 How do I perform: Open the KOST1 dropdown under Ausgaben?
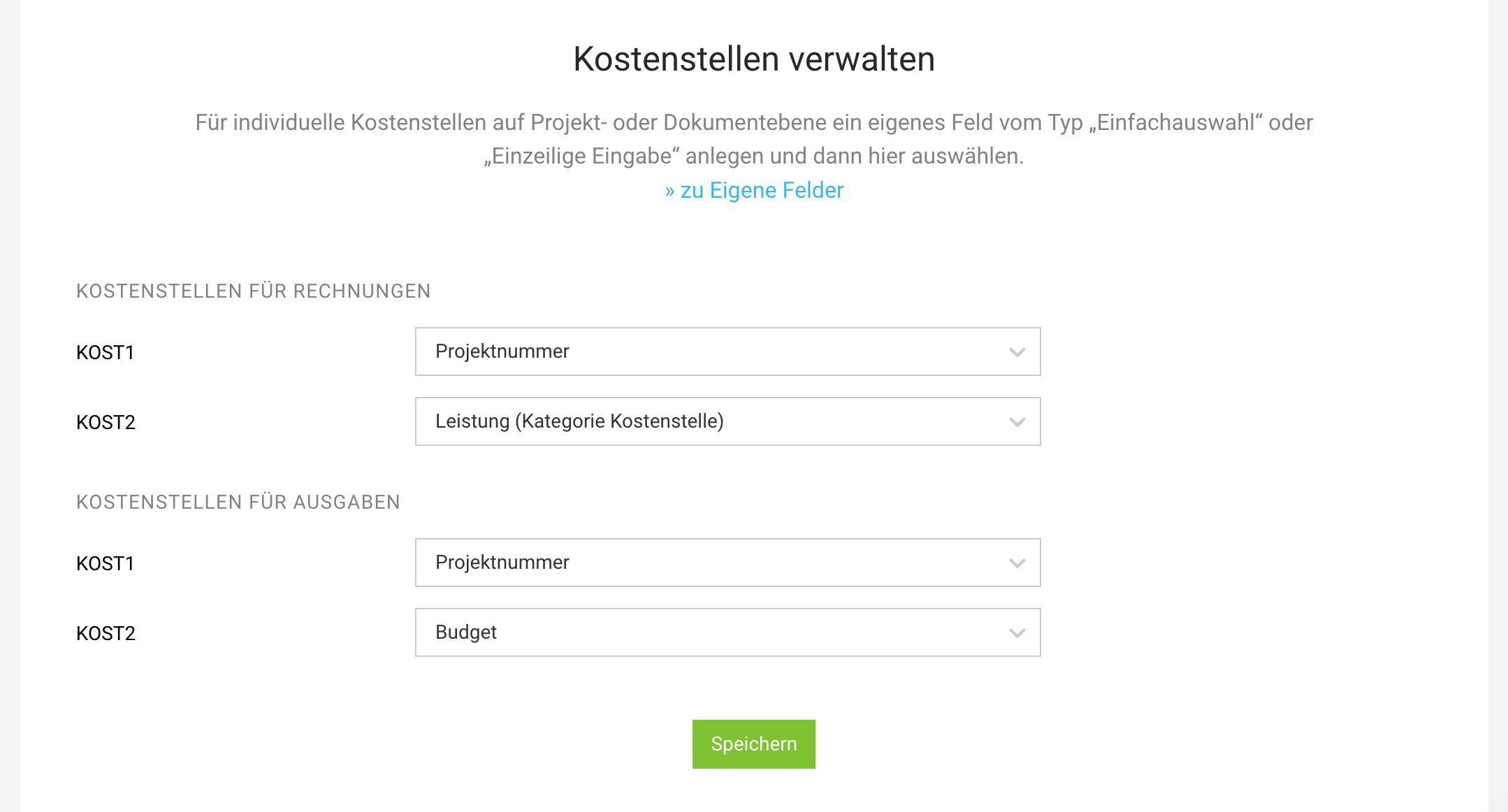[728, 563]
